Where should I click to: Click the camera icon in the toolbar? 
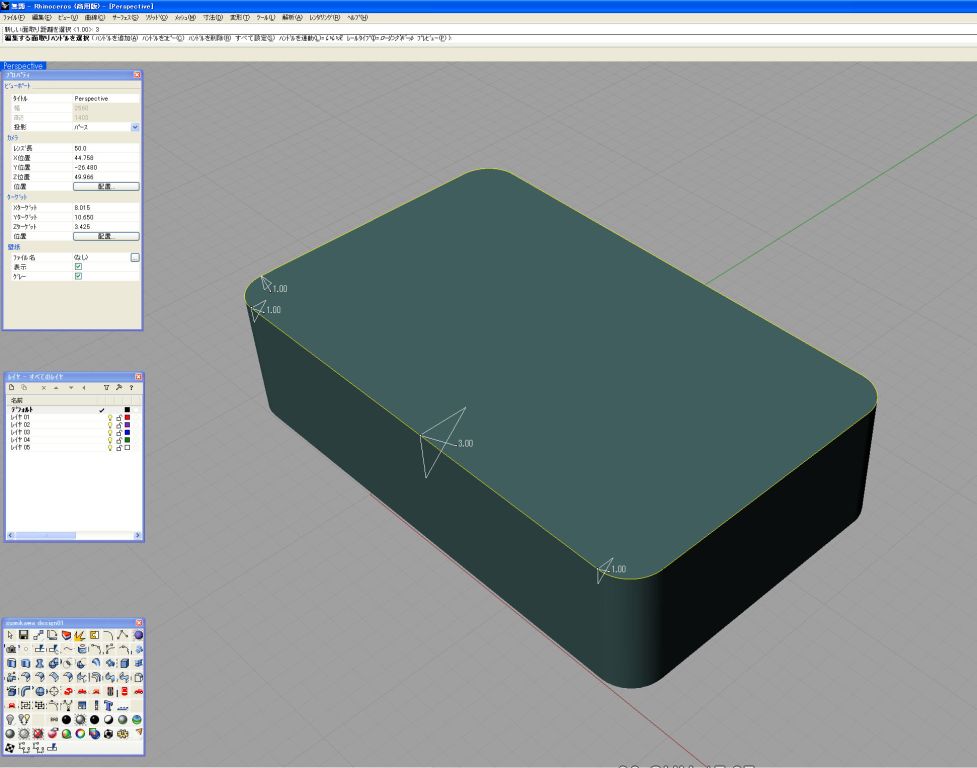(x=10, y=649)
